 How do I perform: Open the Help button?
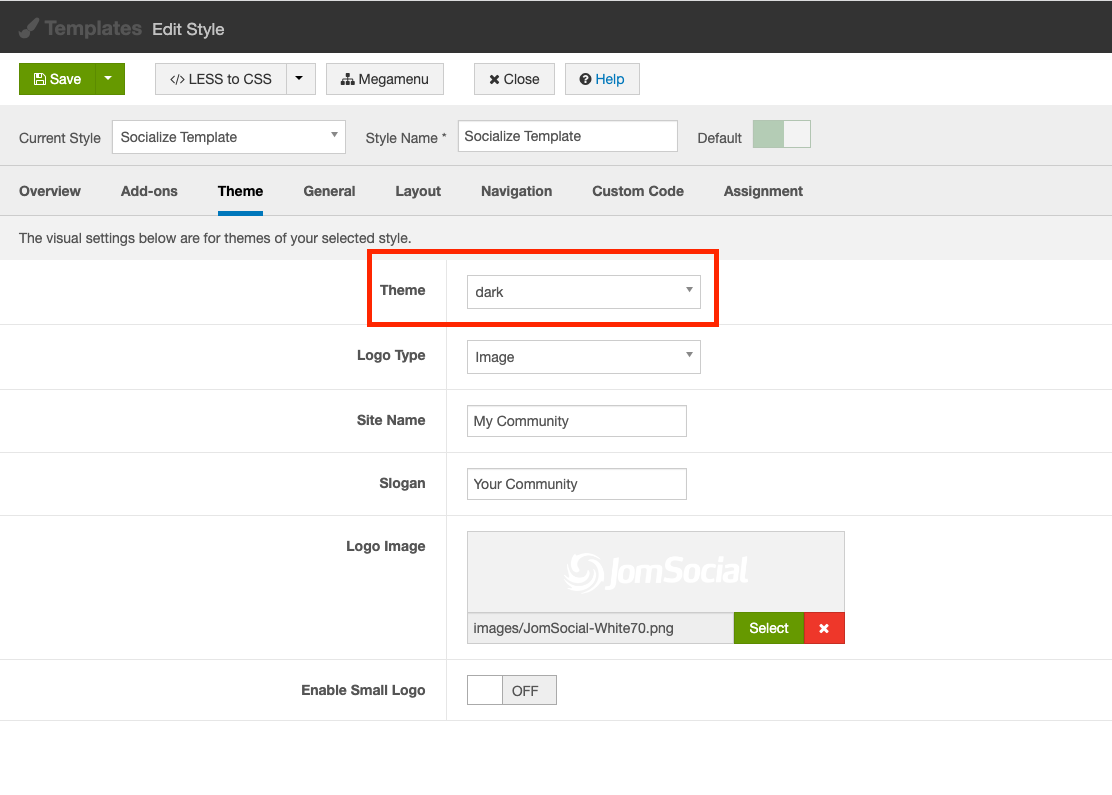click(x=601, y=79)
